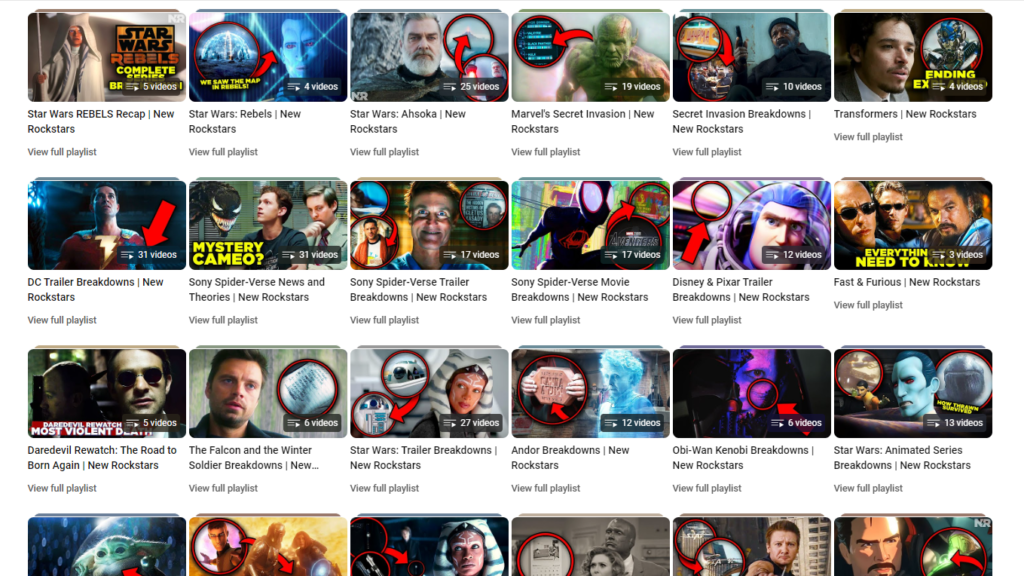Screen dimensions: 1024x576
Task: View full playlist under Animated Series Breakdowns
Action: [x=869, y=488]
